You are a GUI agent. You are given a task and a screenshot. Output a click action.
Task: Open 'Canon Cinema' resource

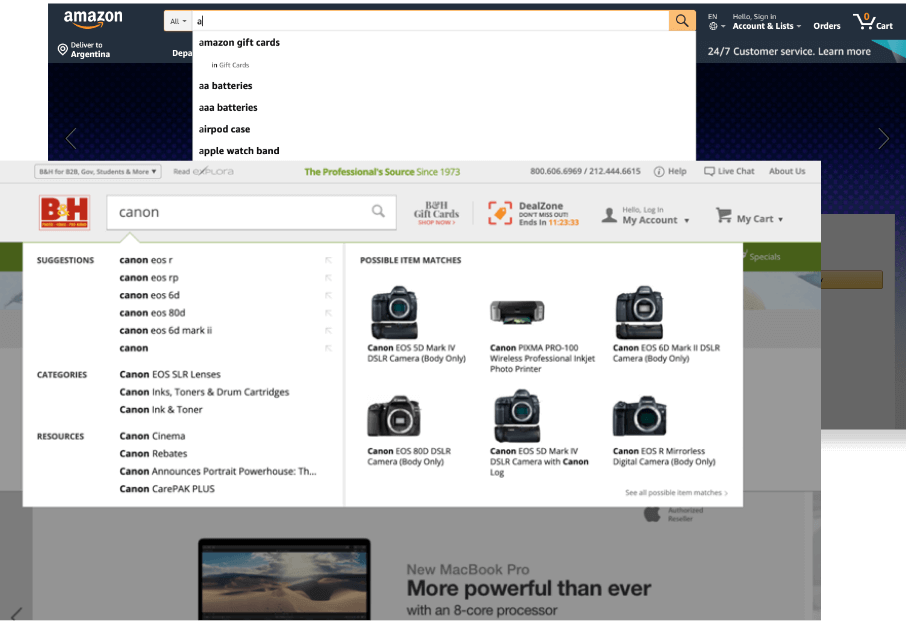coord(153,436)
